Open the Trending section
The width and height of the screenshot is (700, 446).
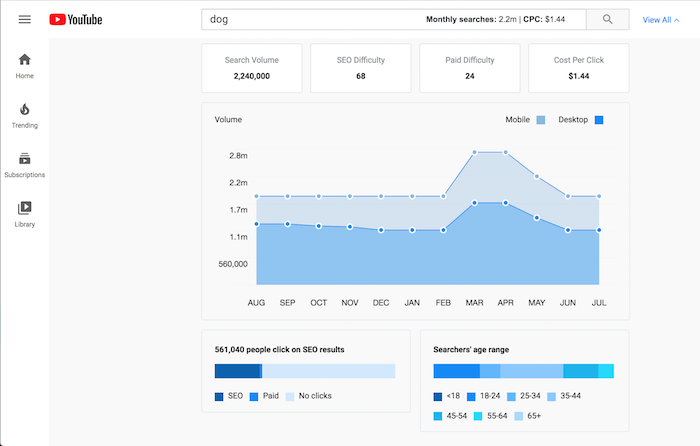click(x=25, y=115)
